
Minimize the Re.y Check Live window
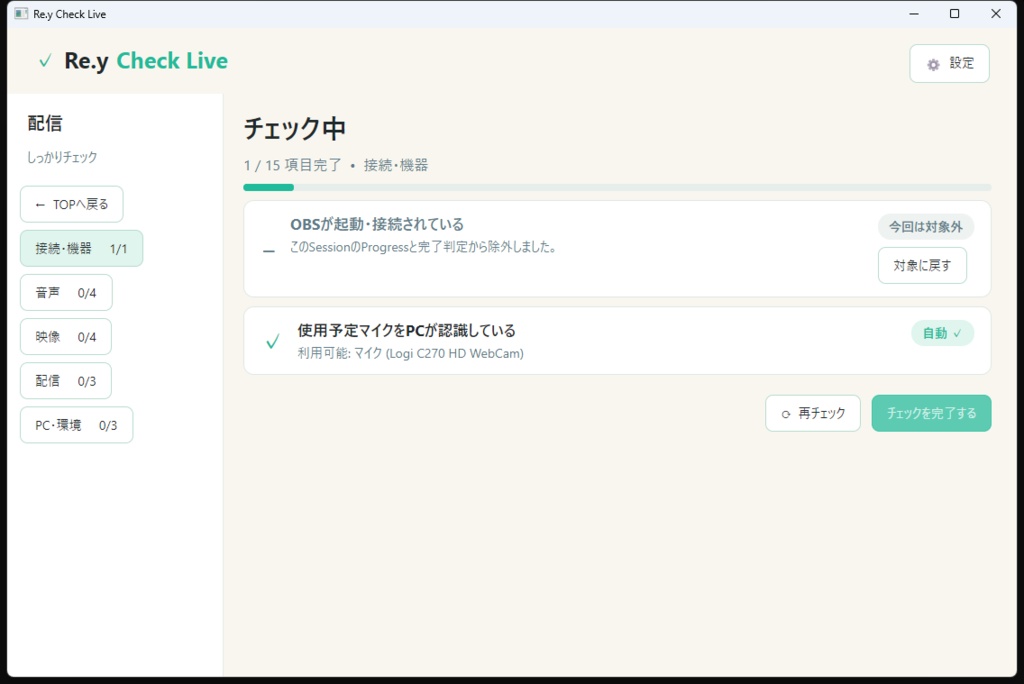914,14
